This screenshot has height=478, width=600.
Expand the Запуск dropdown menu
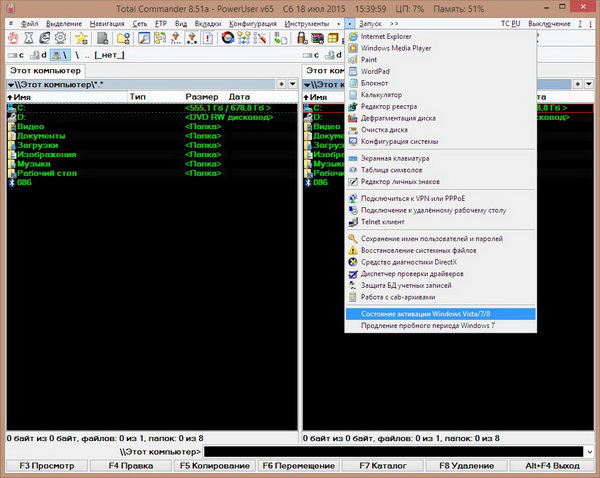[x=376, y=22]
